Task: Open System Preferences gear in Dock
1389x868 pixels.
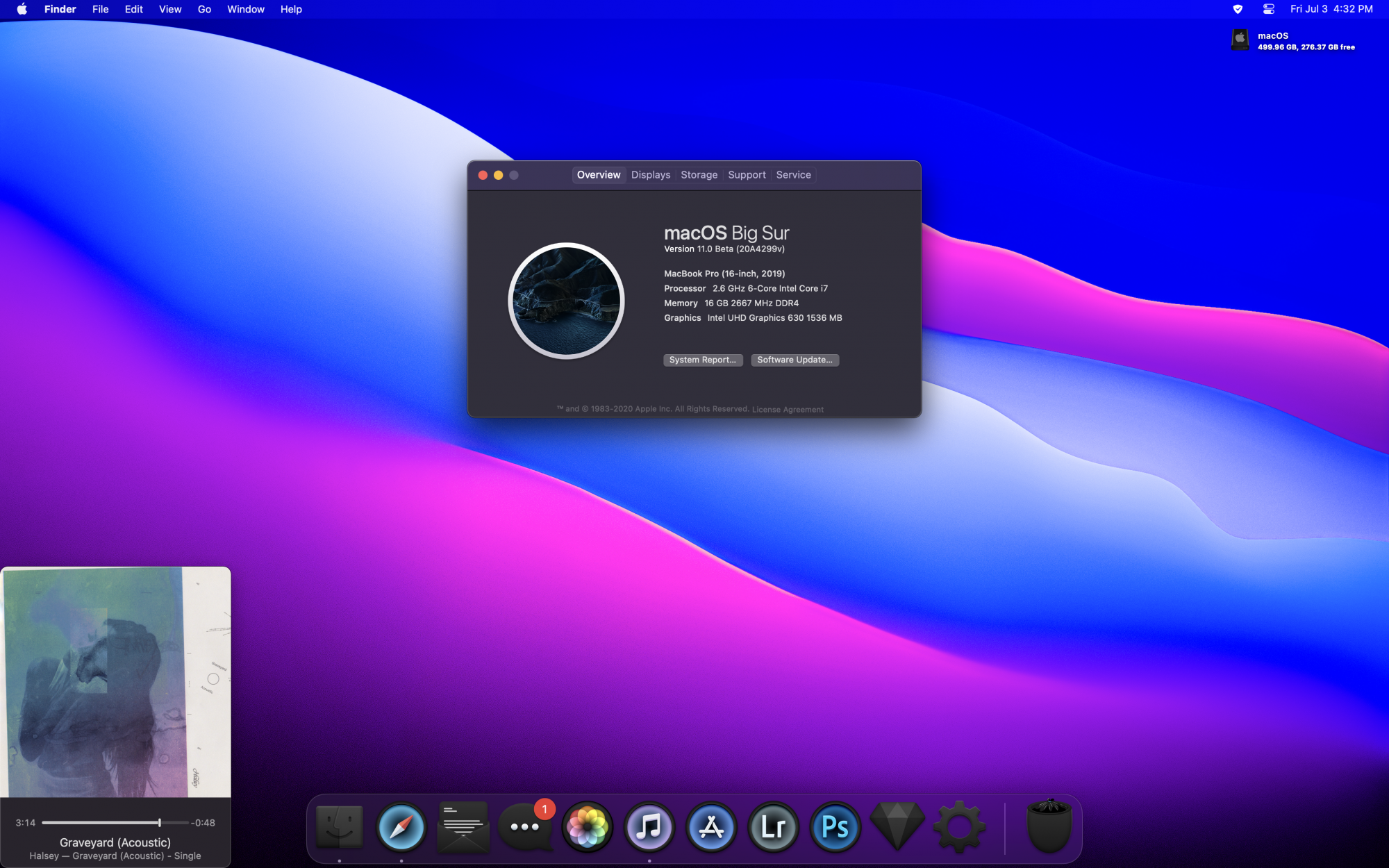Action: point(959,827)
